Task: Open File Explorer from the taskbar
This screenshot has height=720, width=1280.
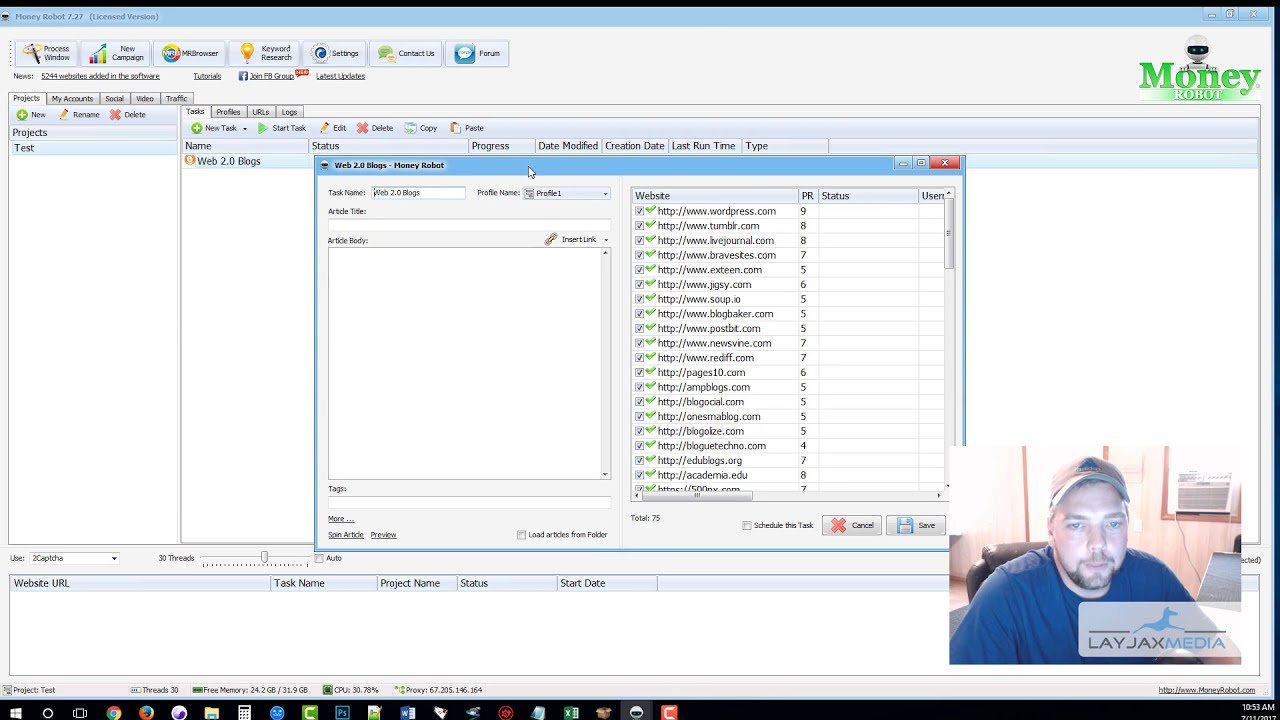Action: pos(211,713)
